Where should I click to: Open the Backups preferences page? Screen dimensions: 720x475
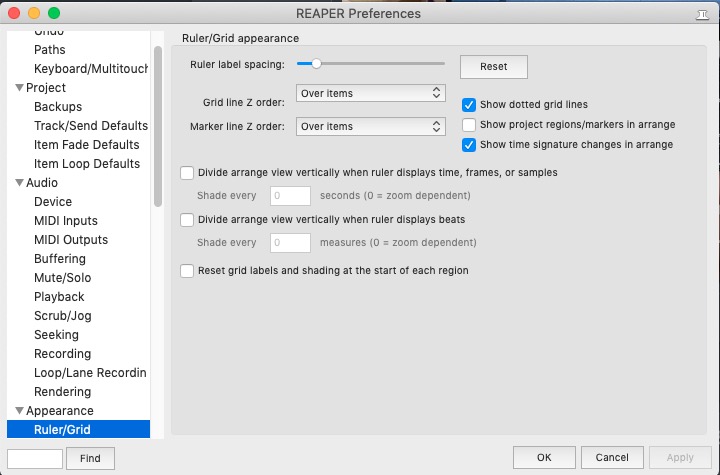tap(58, 107)
